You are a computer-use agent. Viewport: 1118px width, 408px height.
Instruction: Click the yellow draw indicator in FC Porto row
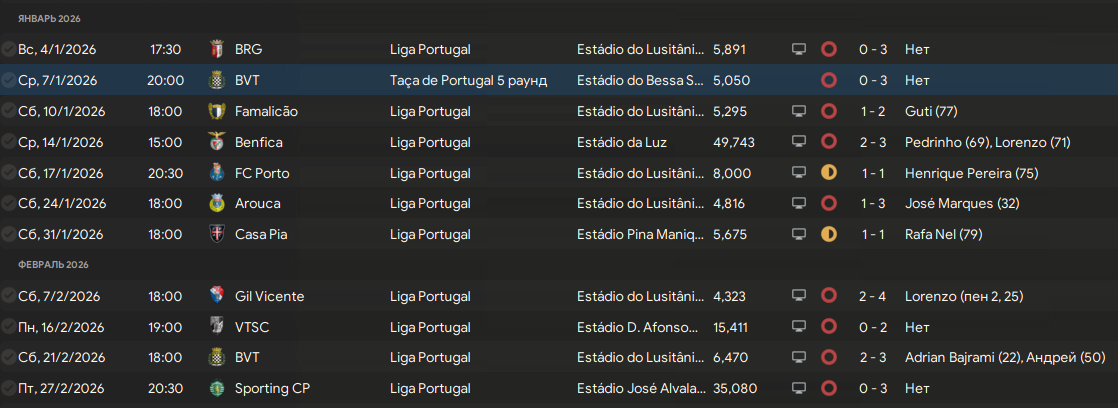[x=828, y=173]
